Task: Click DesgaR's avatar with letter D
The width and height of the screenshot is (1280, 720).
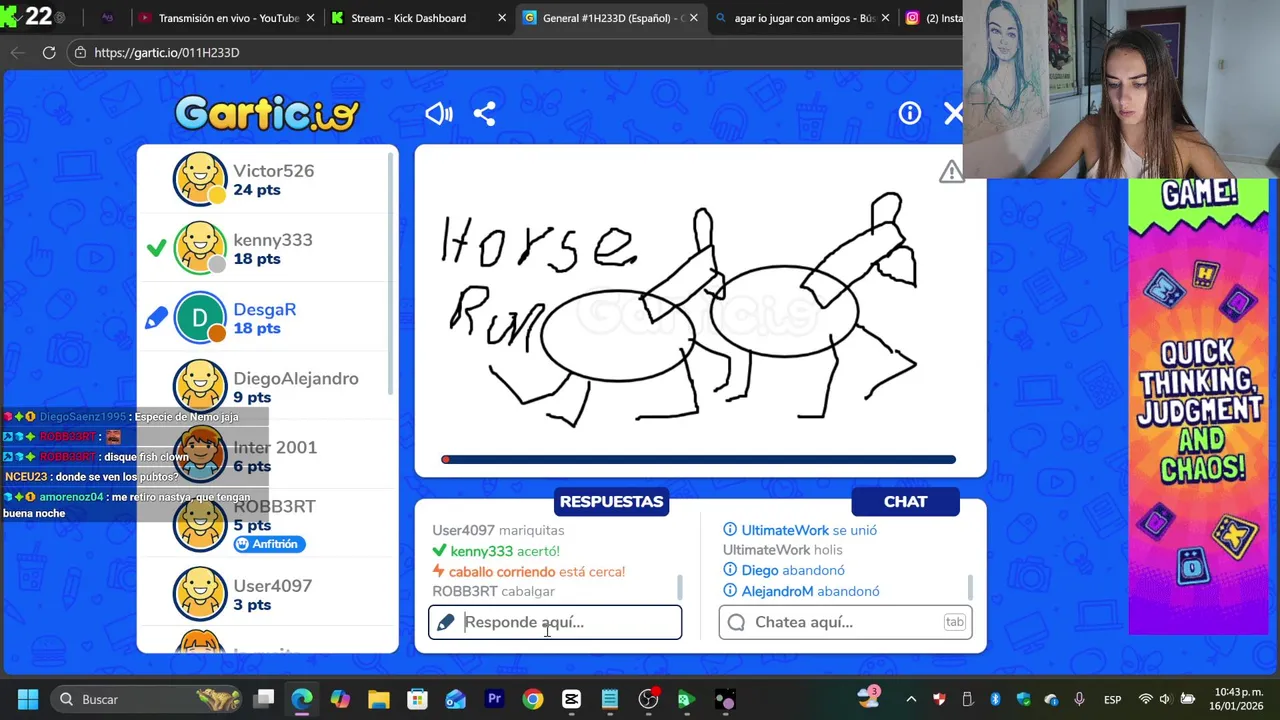Action: coord(200,318)
